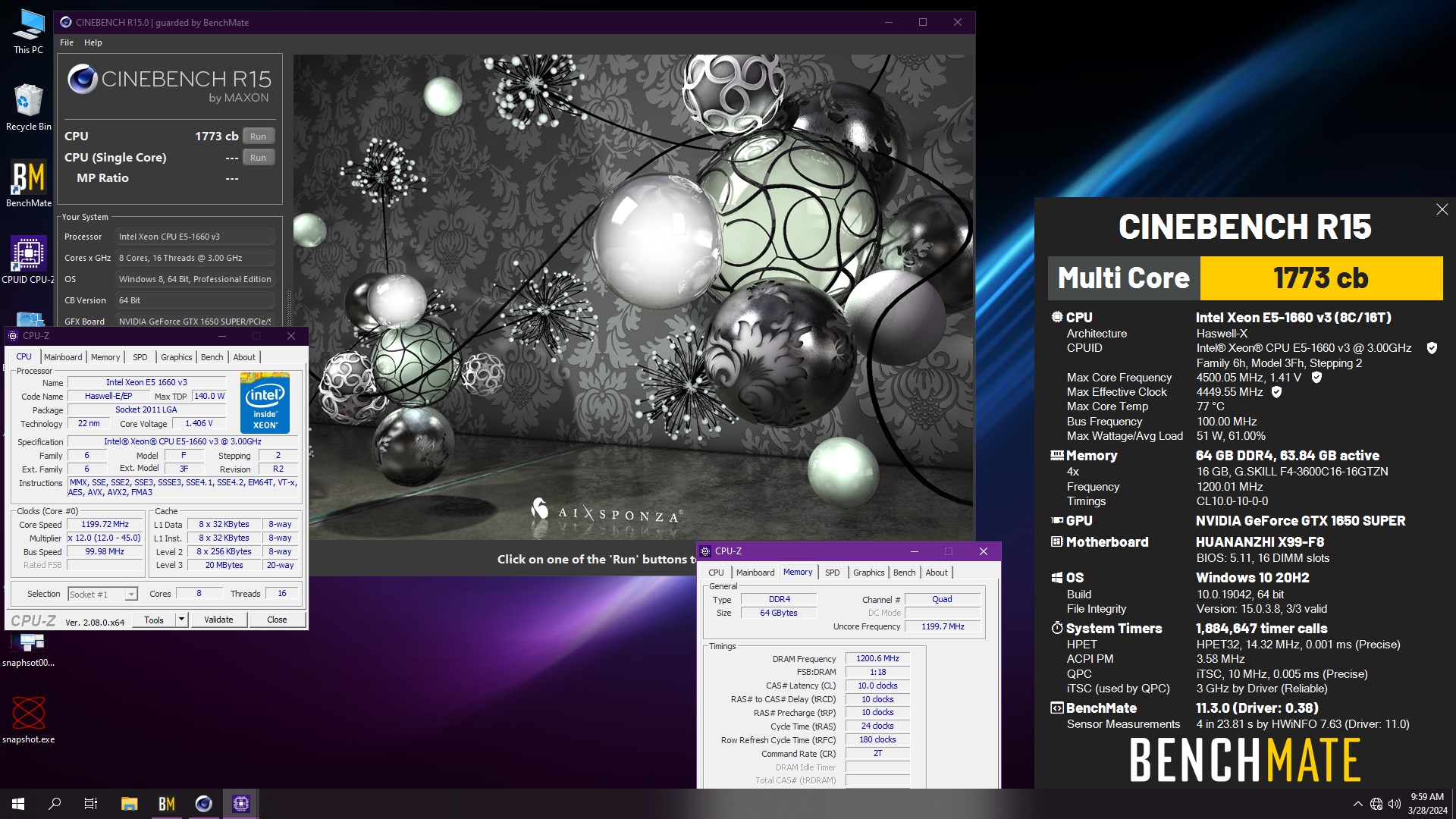Open File Explorer from taskbar
The height and width of the screenshot is (819, 1456).
tap(129, 804)
